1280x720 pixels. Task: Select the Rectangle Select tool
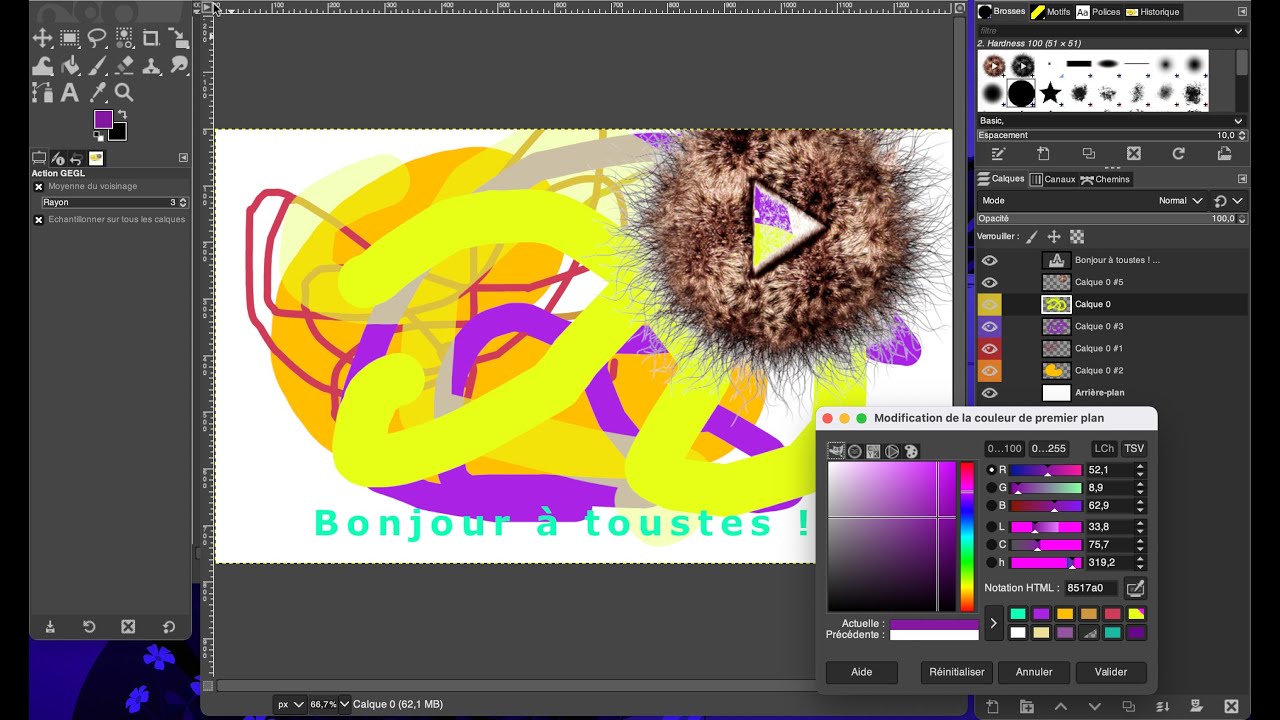pos(70,39)
